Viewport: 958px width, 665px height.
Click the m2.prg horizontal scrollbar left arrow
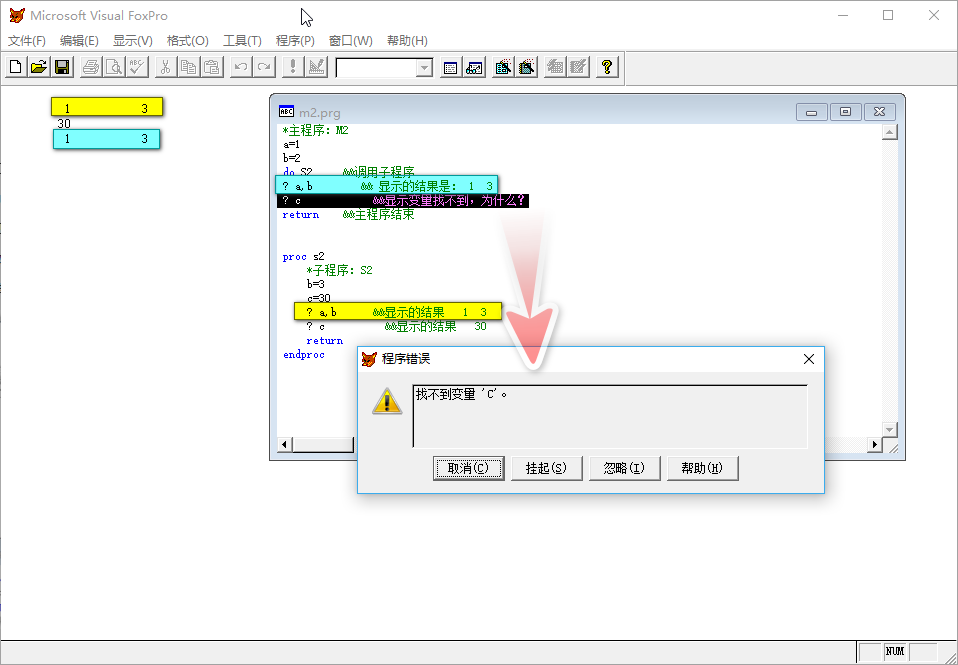(285, 444)
